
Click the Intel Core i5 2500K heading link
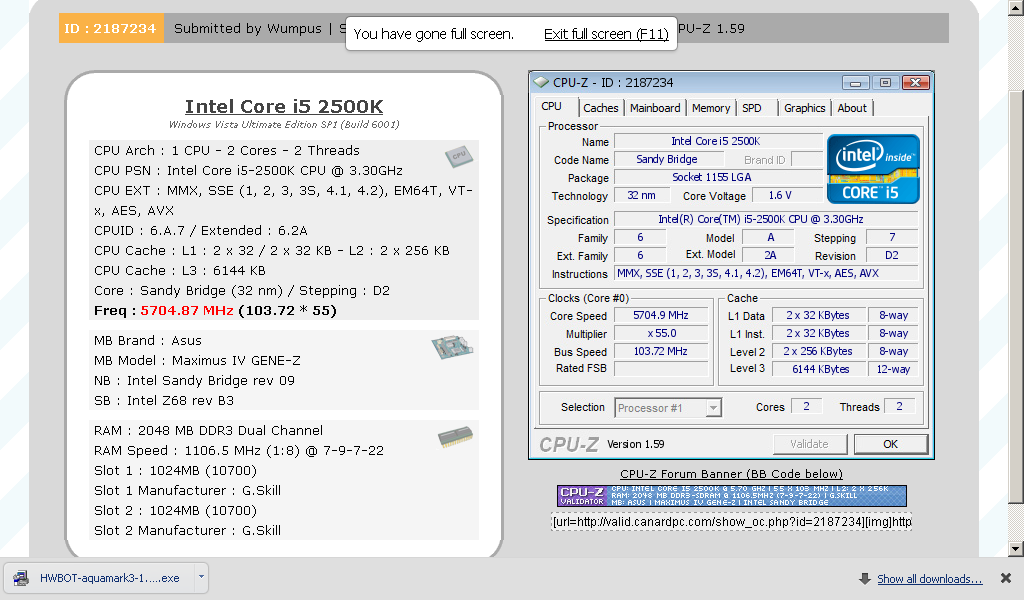pyautogui.click(x=284, y=106)
